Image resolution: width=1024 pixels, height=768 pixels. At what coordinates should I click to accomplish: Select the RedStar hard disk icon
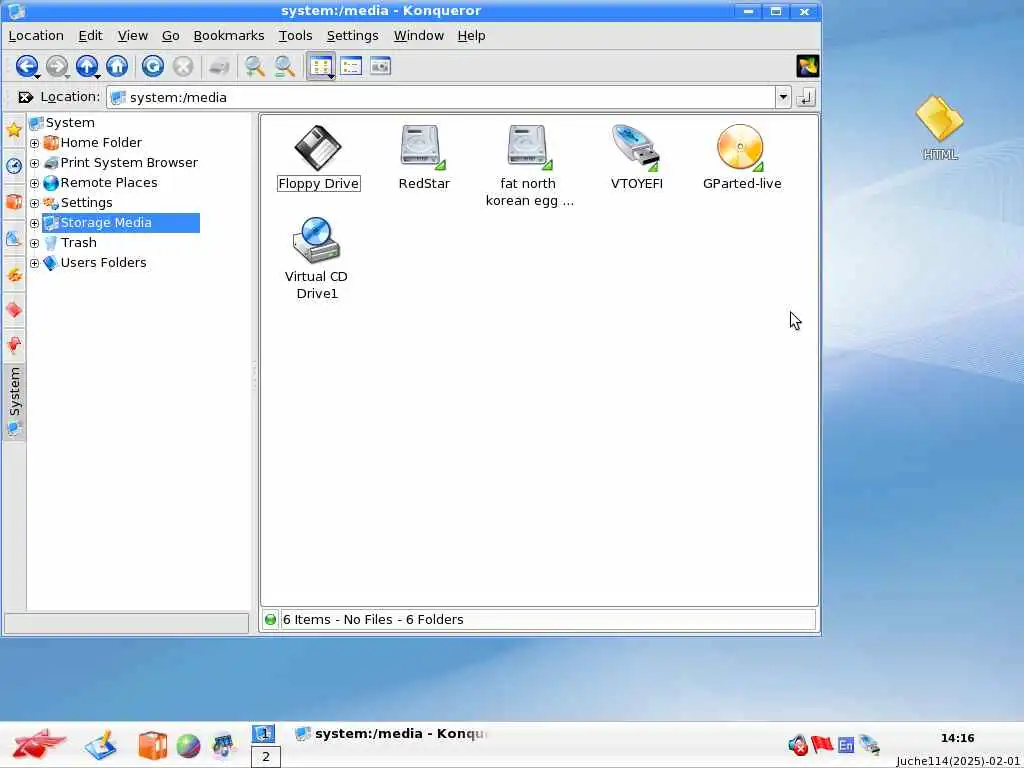(424, 158)
